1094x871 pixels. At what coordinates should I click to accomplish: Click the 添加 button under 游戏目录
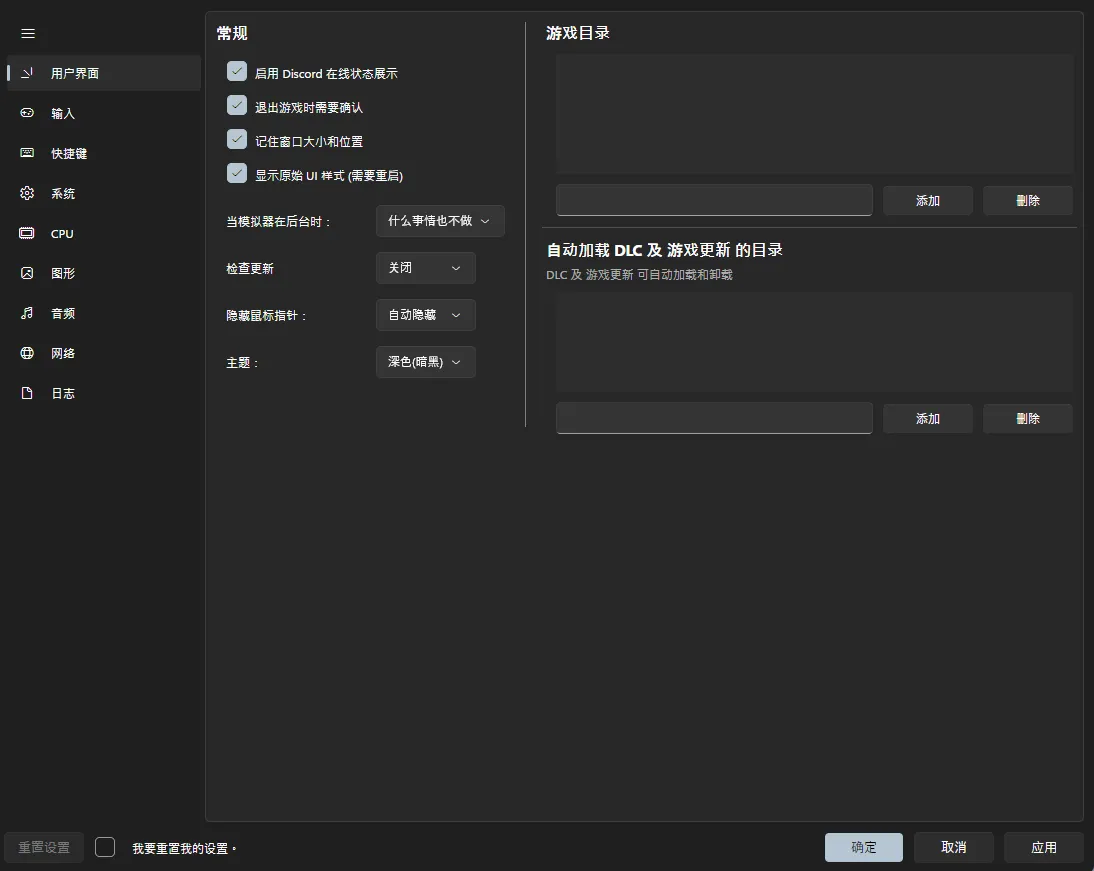click(927, 200)
